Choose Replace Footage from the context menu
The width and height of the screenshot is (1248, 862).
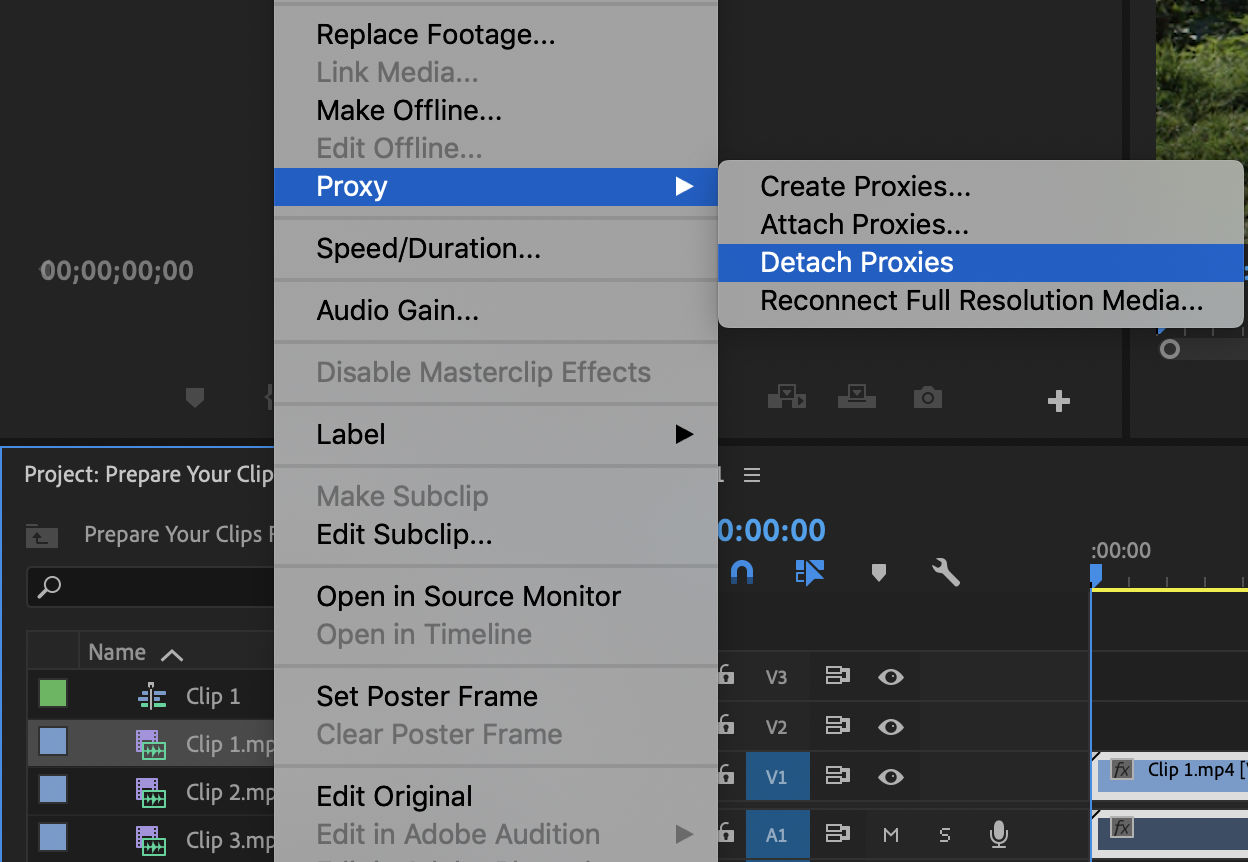(x=435, y=34)
